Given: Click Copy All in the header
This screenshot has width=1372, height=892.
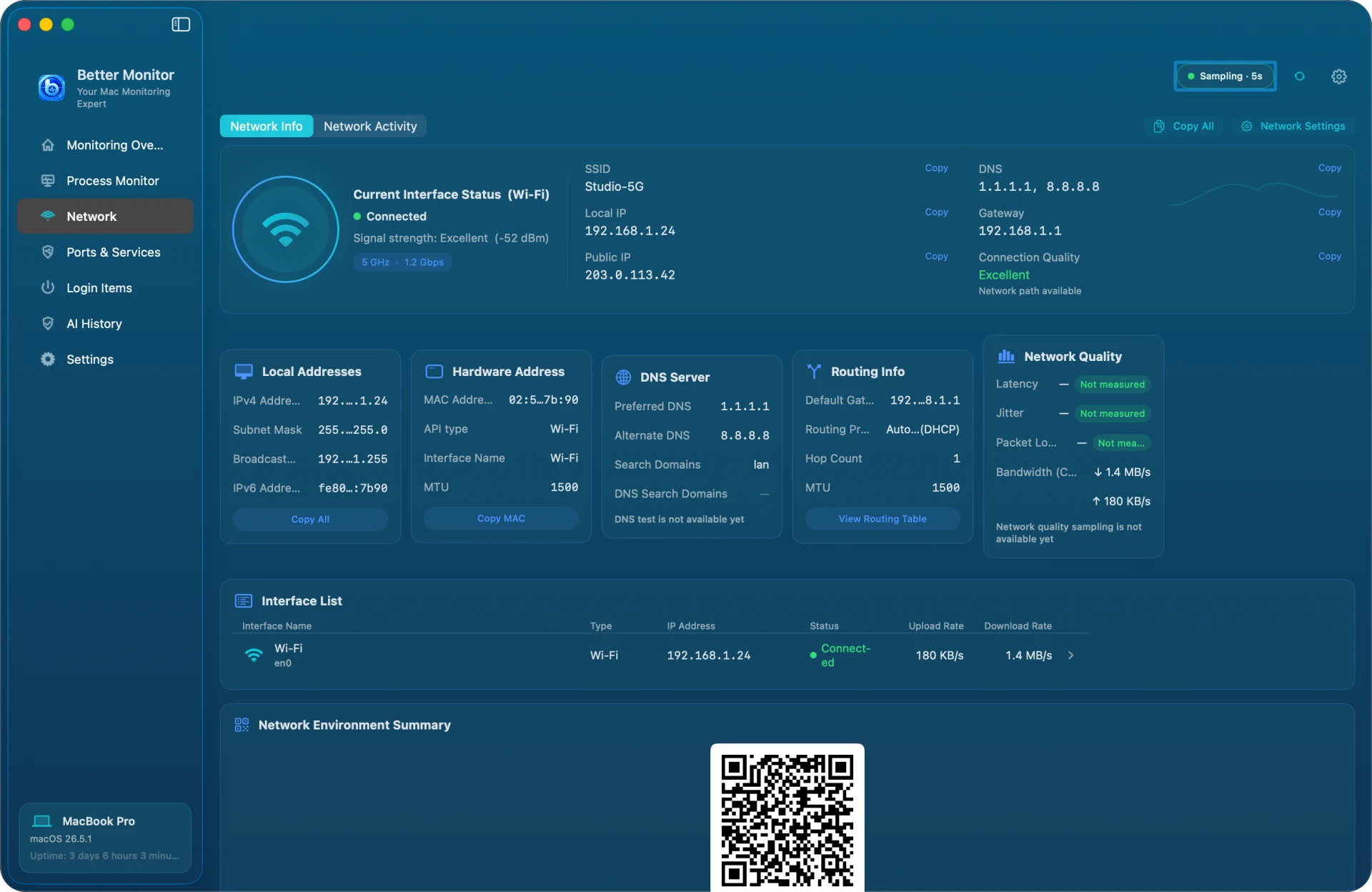Looking at the screenshot, I should coord(1184,126).
